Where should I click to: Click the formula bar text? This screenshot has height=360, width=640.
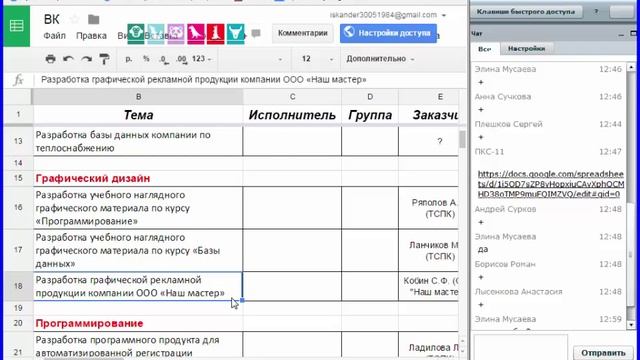(x=204, y=80)
